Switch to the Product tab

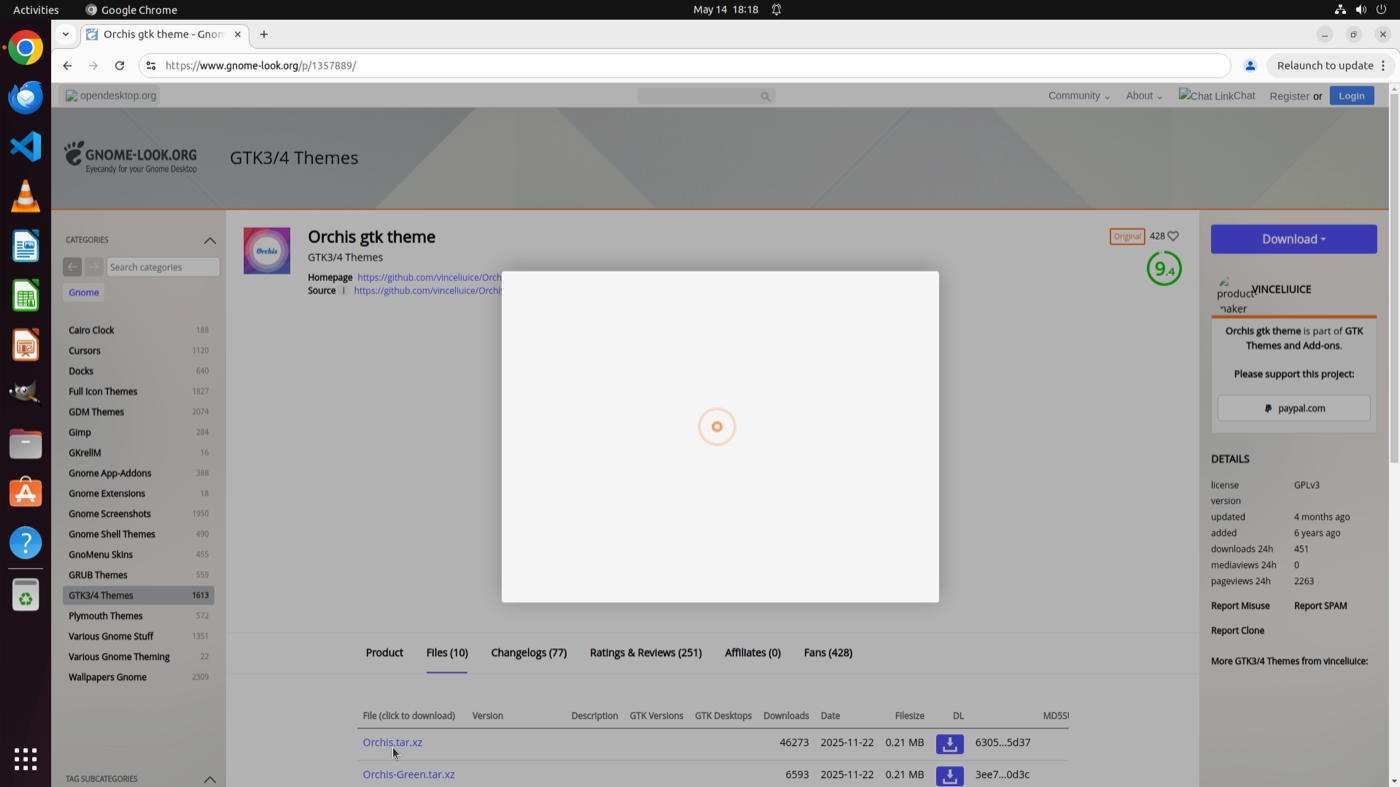click(x=384, y=653)
